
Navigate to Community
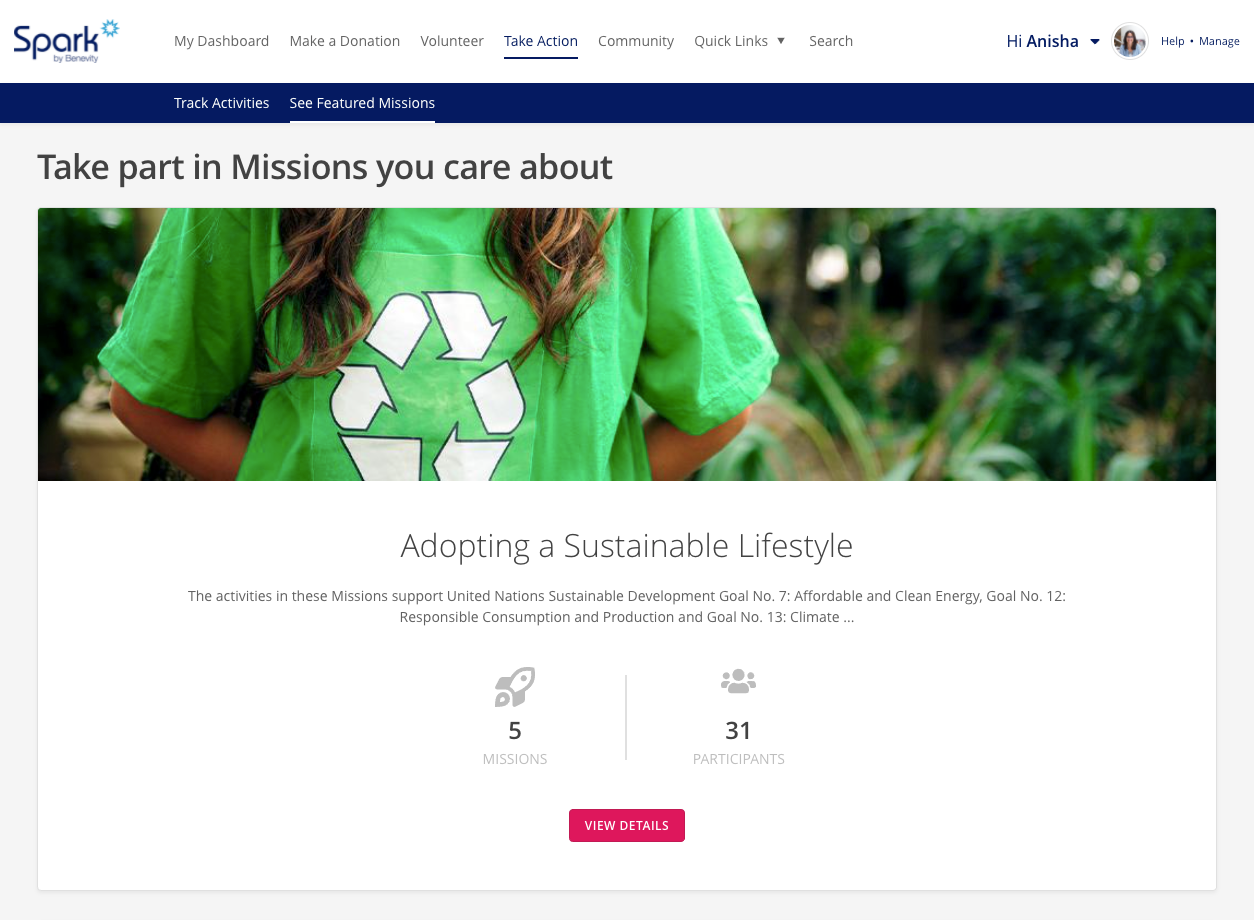(x=636, y=41)
